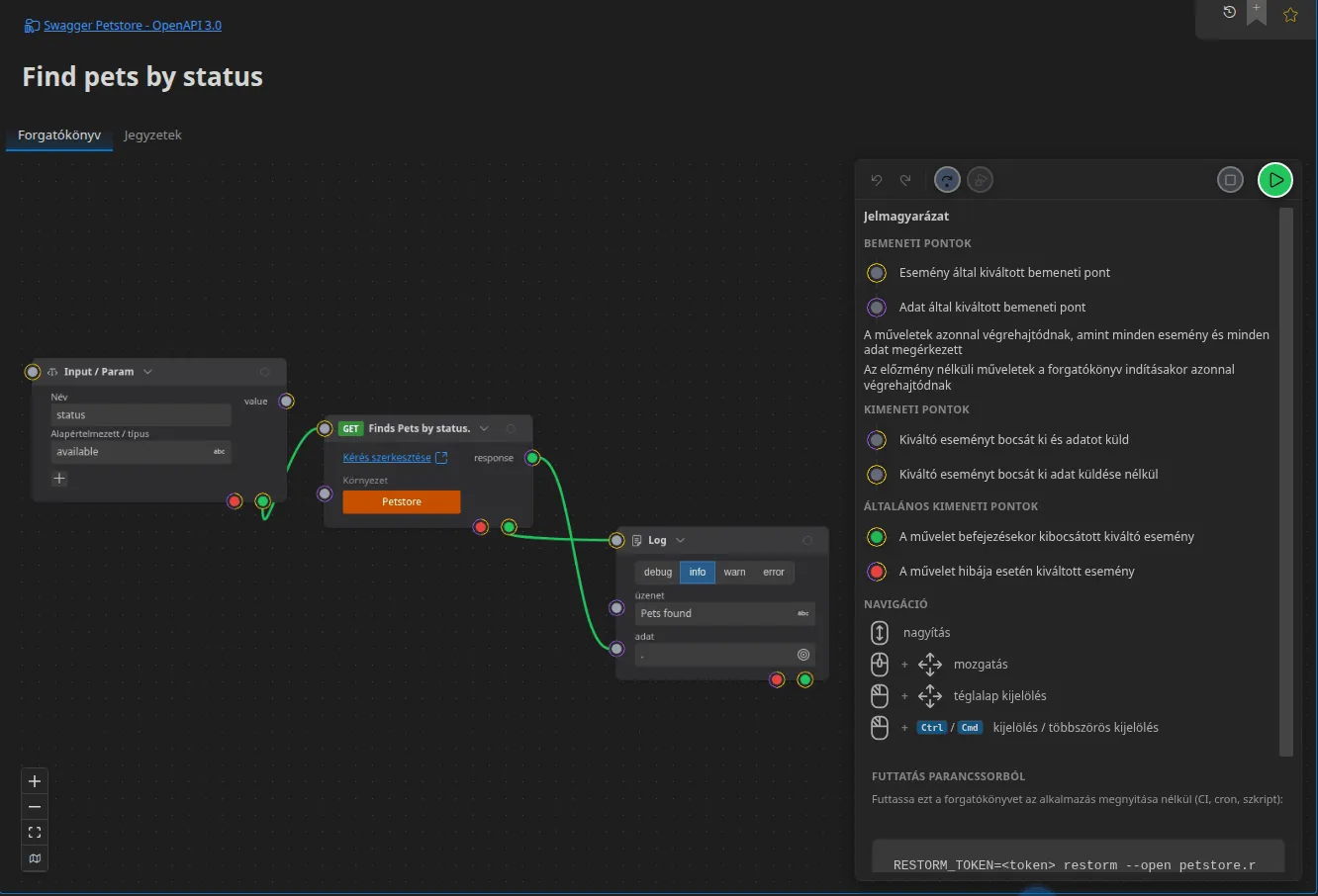Click the green done port of Log node
This screenshot has height=896, width=1318.
804,679
